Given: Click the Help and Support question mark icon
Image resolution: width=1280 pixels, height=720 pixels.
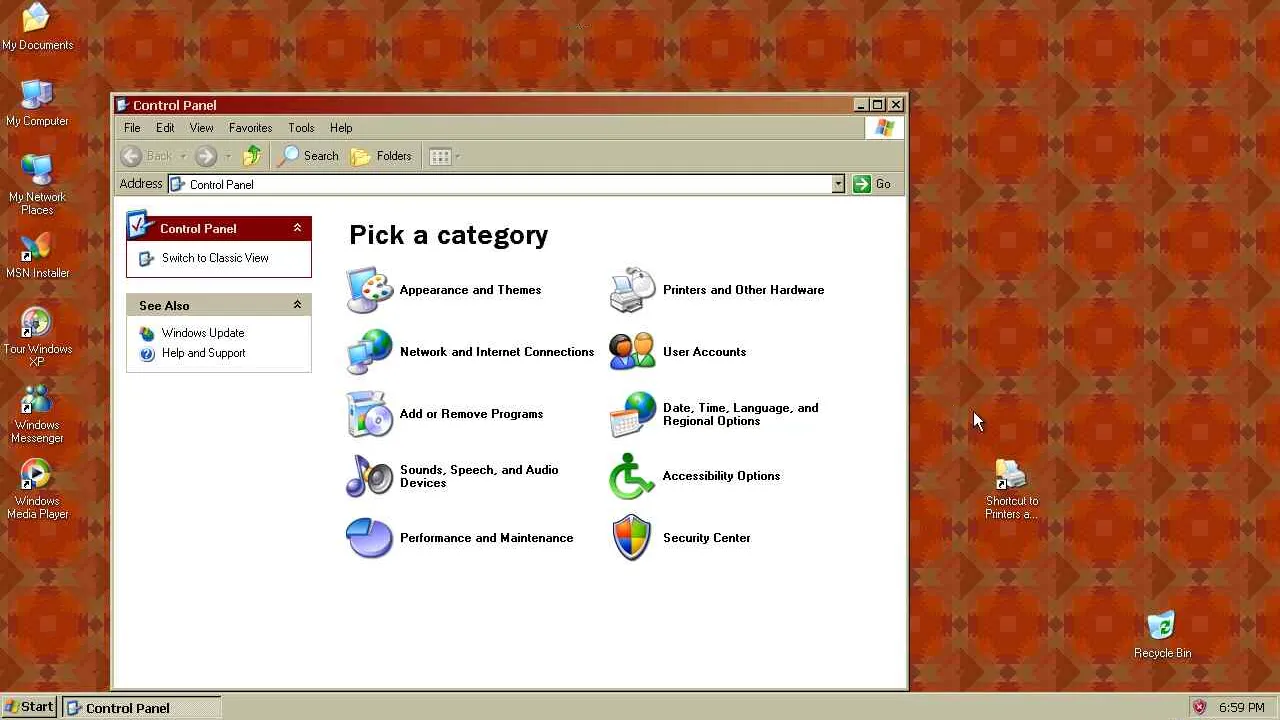Looking at the screenshot, I should (x=147, y=353).
